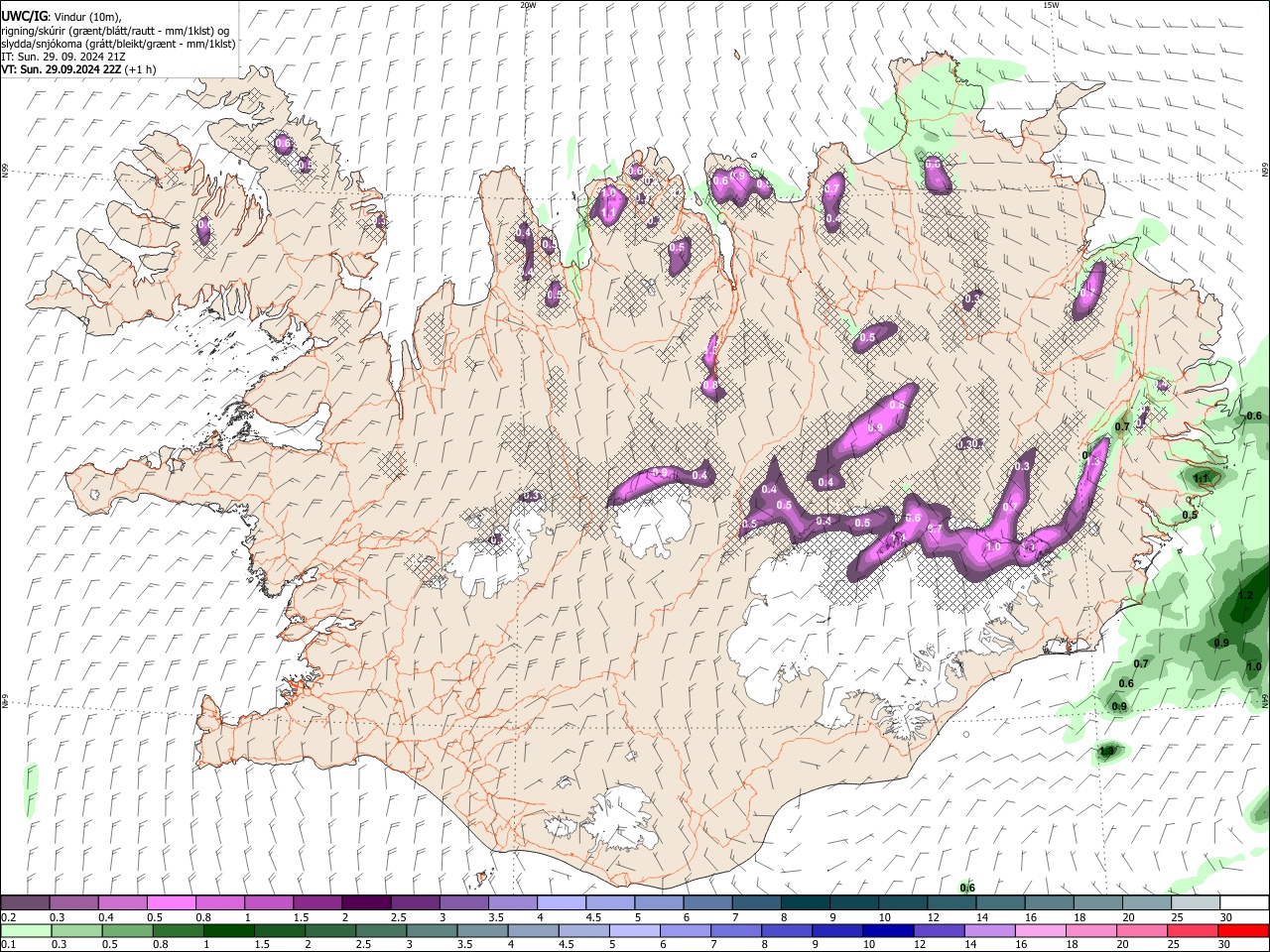Click the '20W' longitude label at top
1270x952 pixels.
[x=528, y=5]
